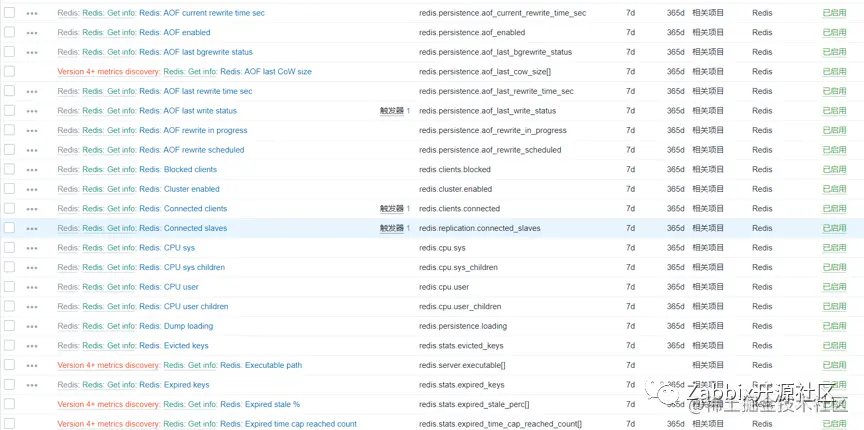Open the Redis: CPU sys children item link
Viewport: 864px width, 430px height.
(x=182, y=267)
